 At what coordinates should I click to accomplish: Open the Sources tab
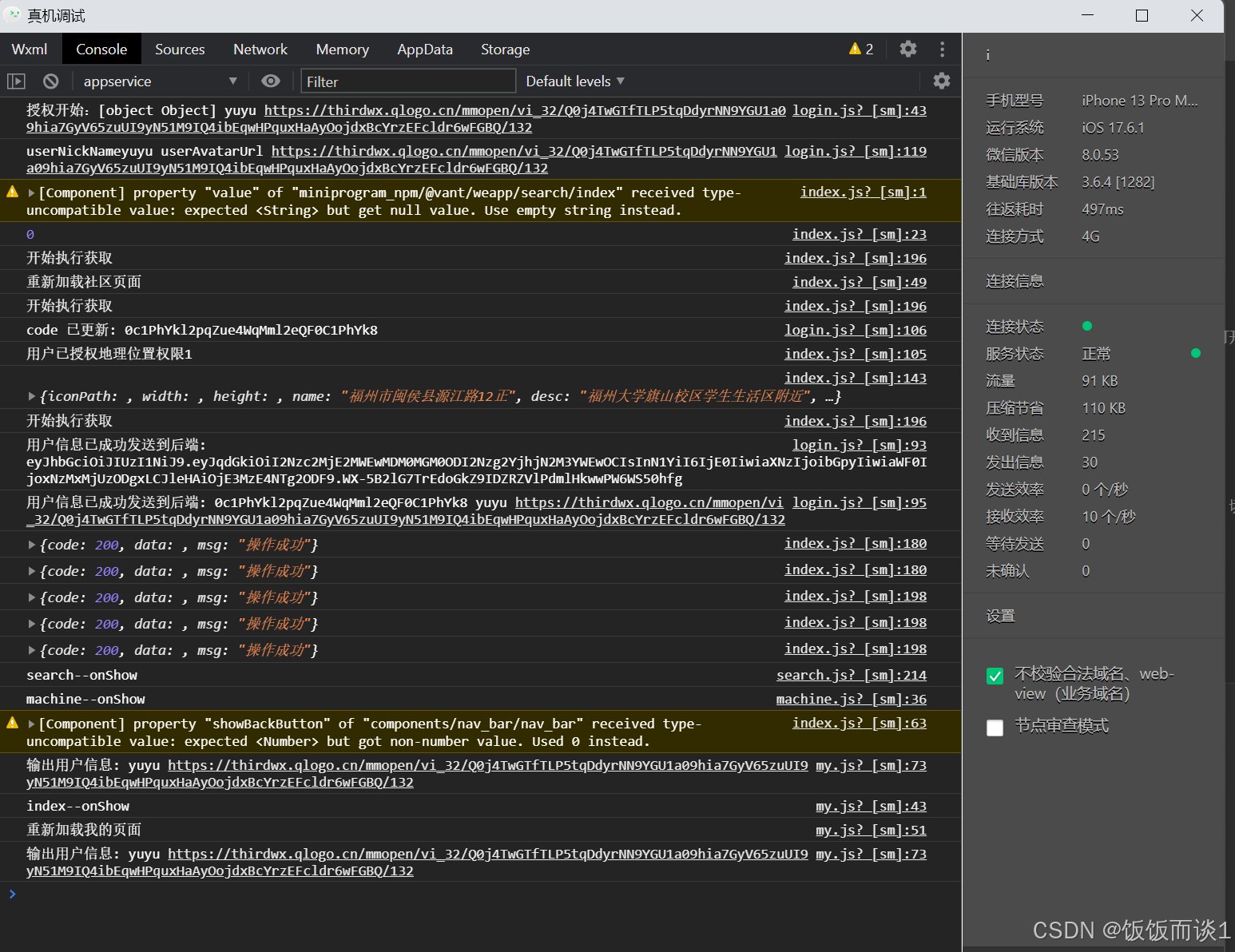(180, 50)
